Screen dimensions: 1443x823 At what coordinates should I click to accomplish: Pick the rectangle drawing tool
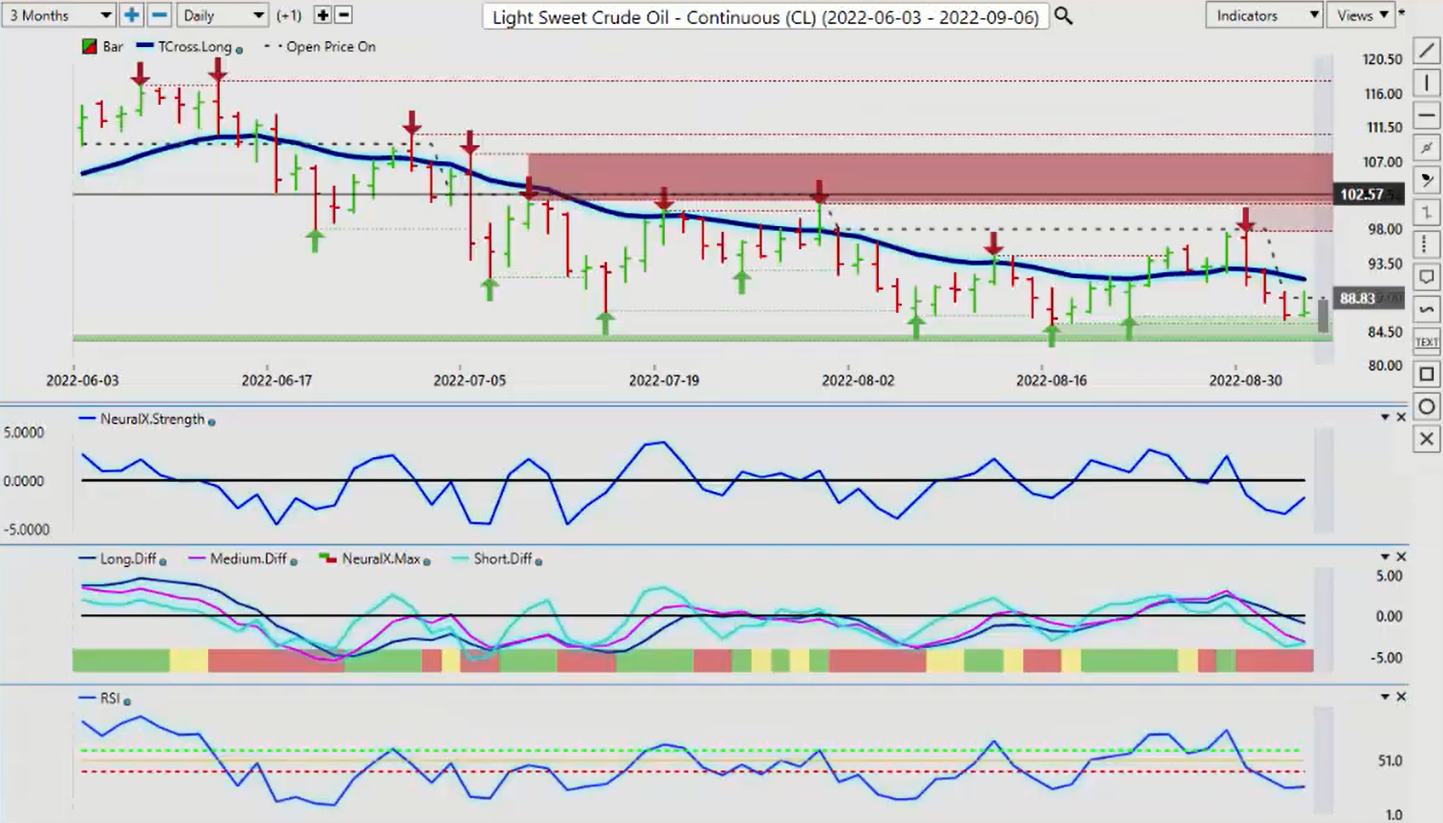(x=1426, y=374)
